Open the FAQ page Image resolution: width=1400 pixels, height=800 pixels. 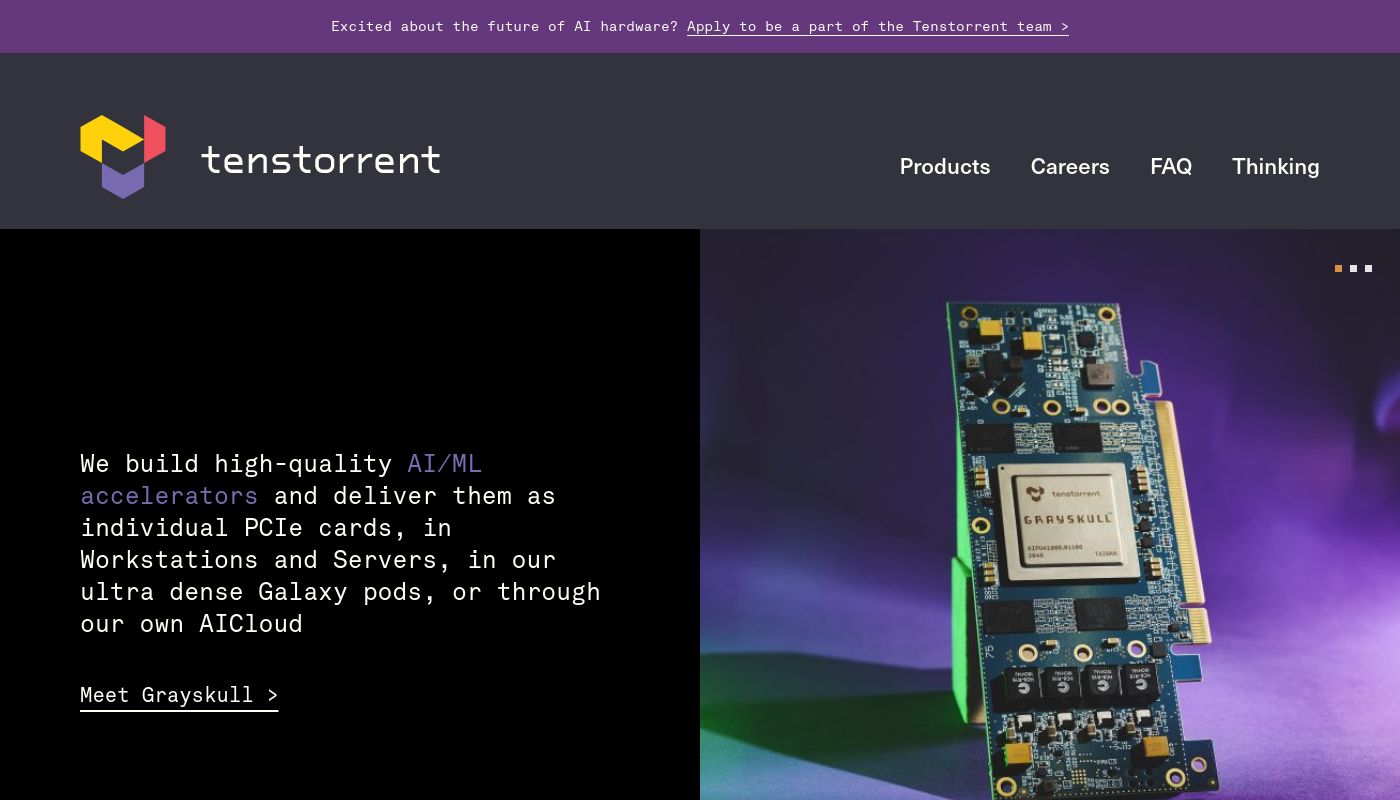[x=1171, y=167]
